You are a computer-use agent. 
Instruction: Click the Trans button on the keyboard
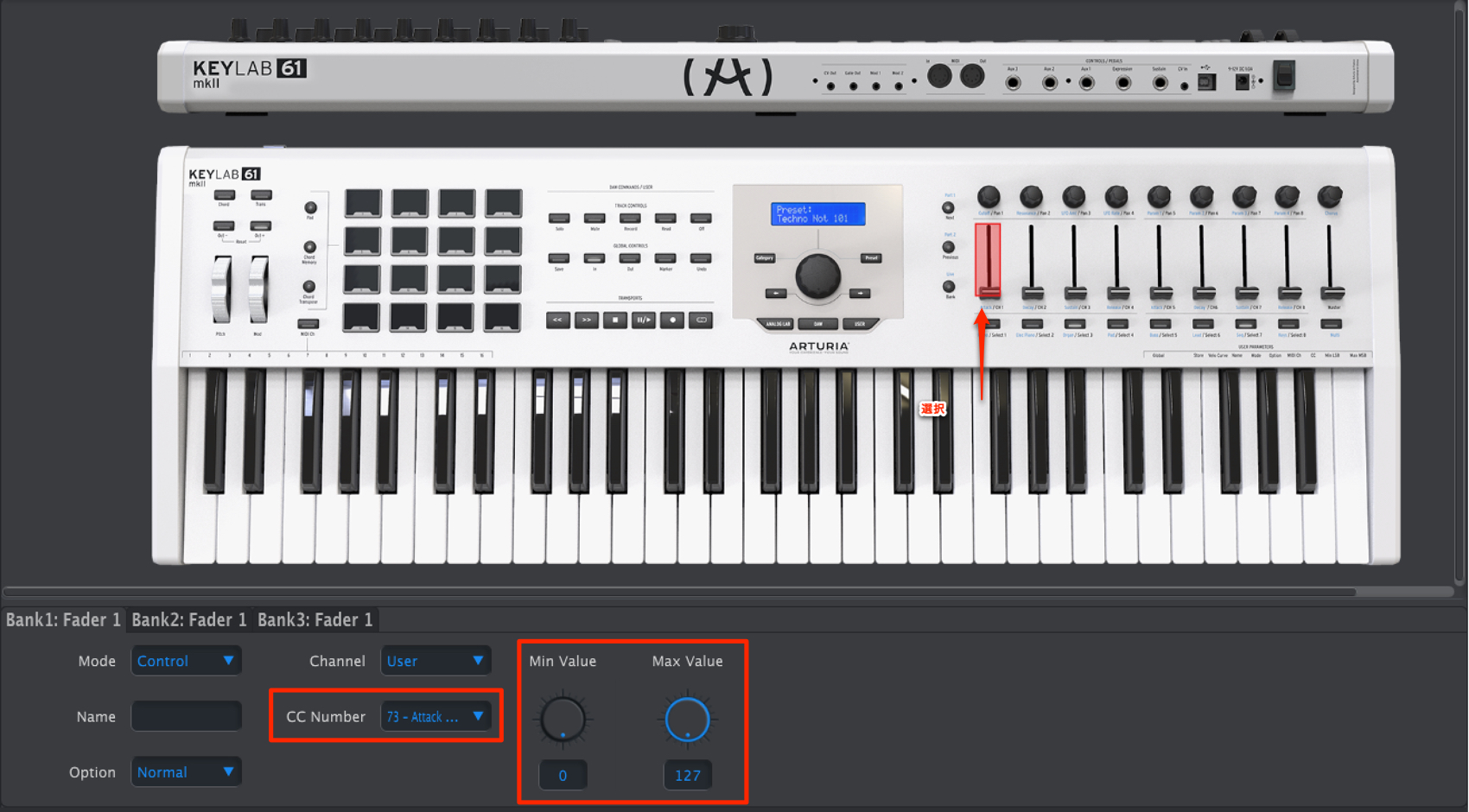coord(261,195)
